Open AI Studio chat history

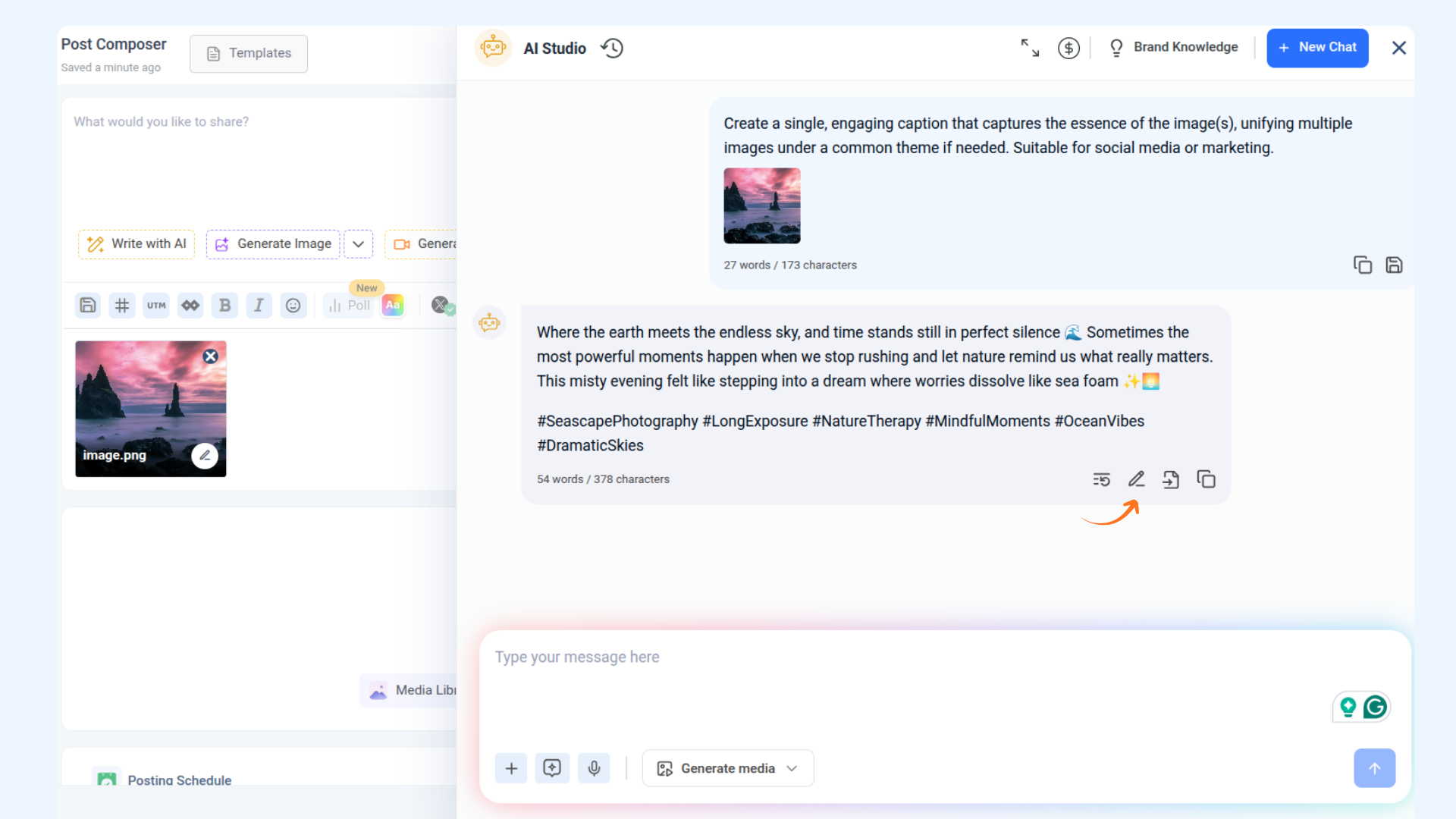612,49
